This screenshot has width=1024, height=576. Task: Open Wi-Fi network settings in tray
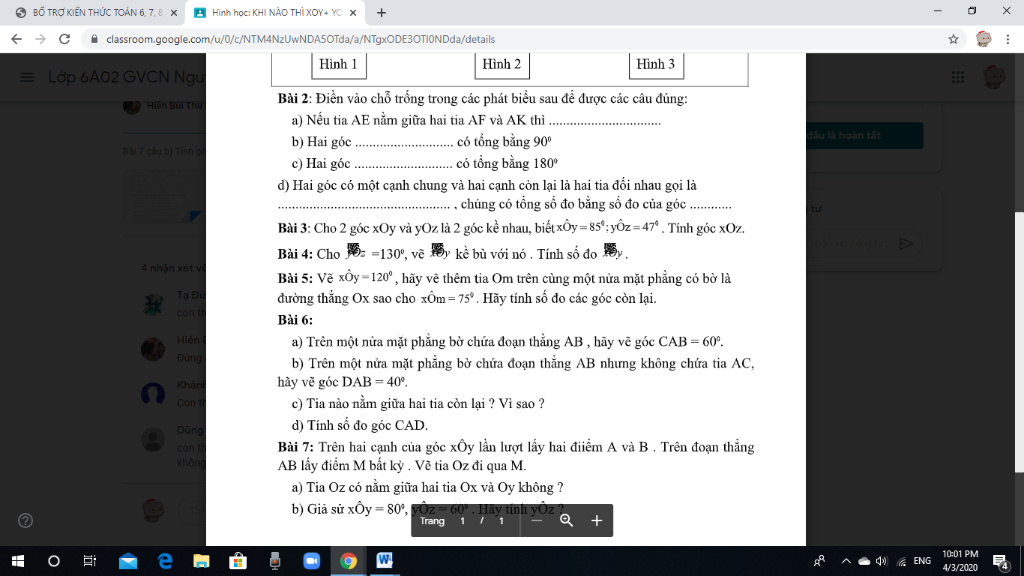click(x=901, y=561)
